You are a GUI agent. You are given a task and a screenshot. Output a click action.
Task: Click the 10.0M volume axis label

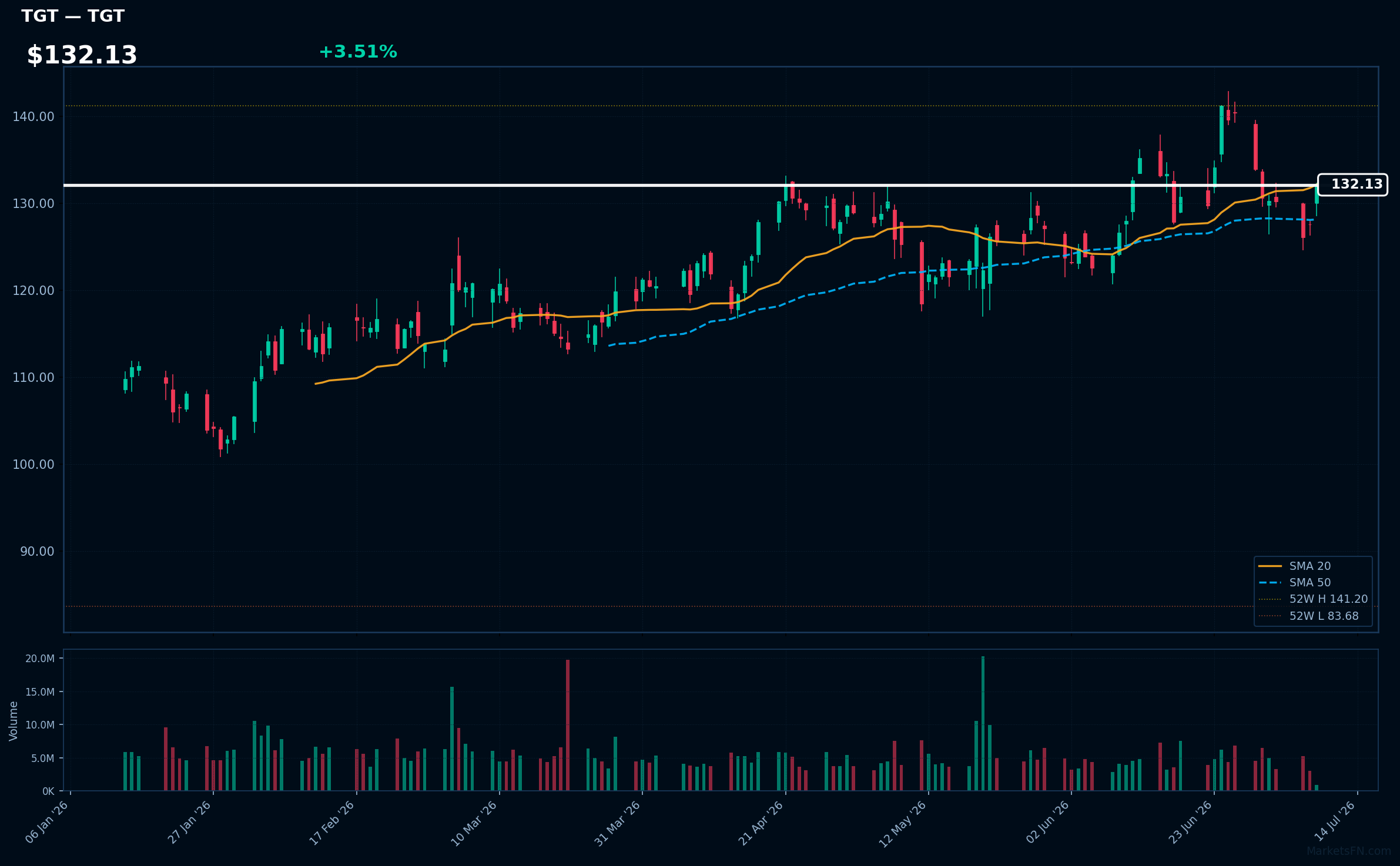pos(40,725)
